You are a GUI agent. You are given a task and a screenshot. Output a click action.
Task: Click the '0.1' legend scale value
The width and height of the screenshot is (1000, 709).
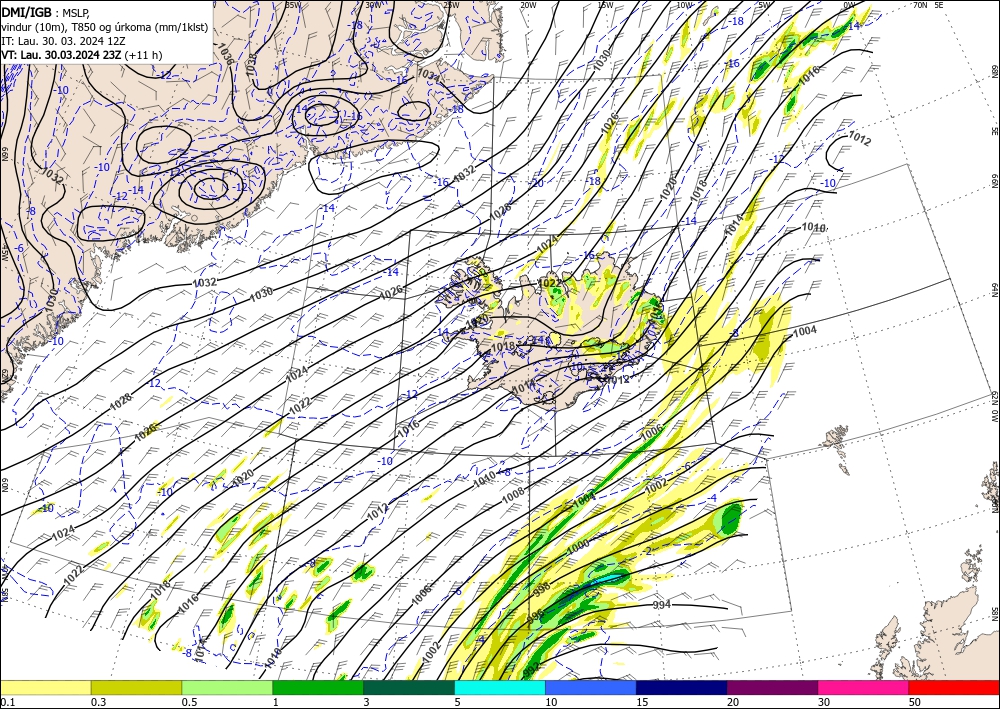point(8,702)
